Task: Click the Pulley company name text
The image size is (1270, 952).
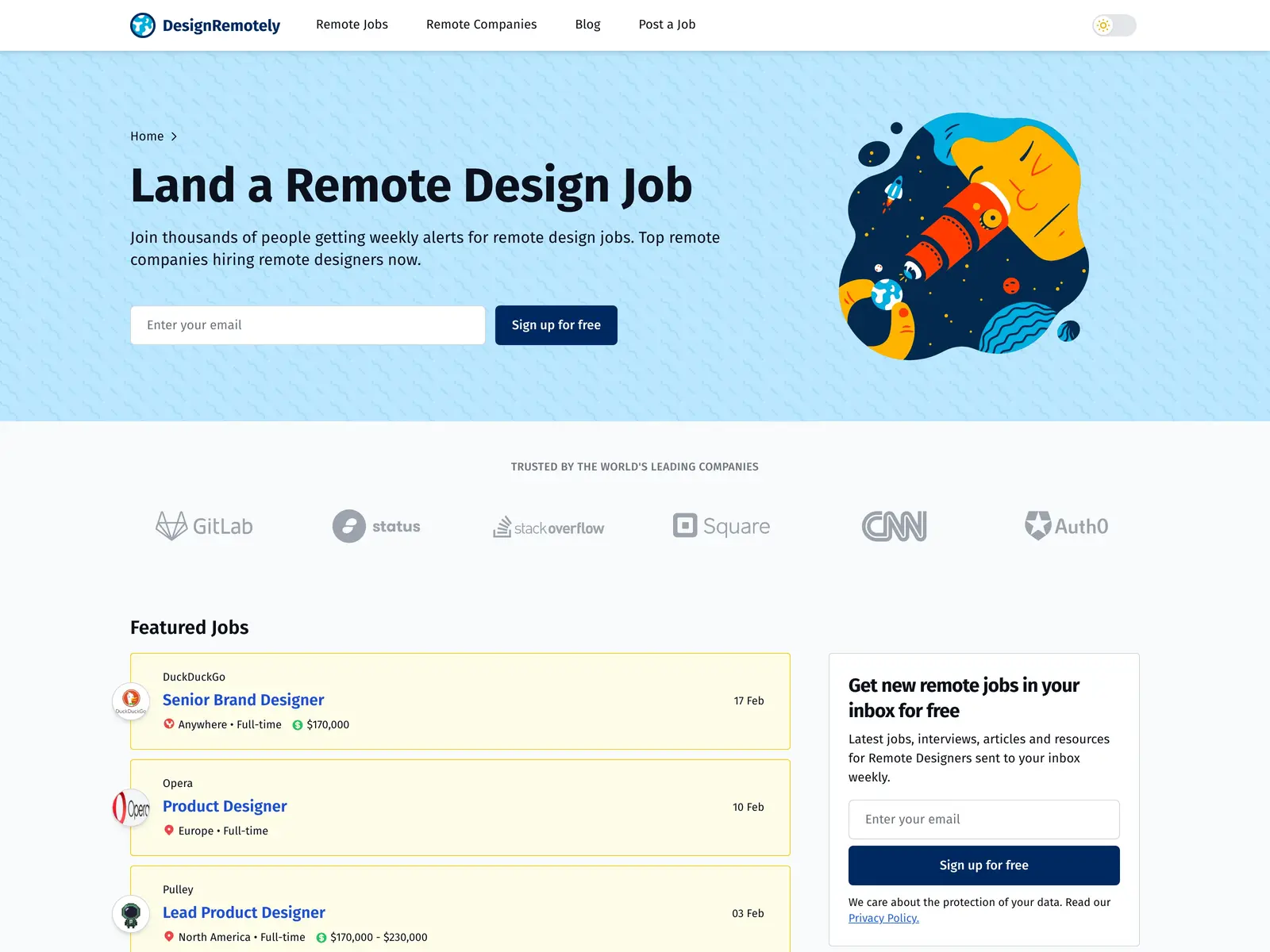Action: coord(178,889)
